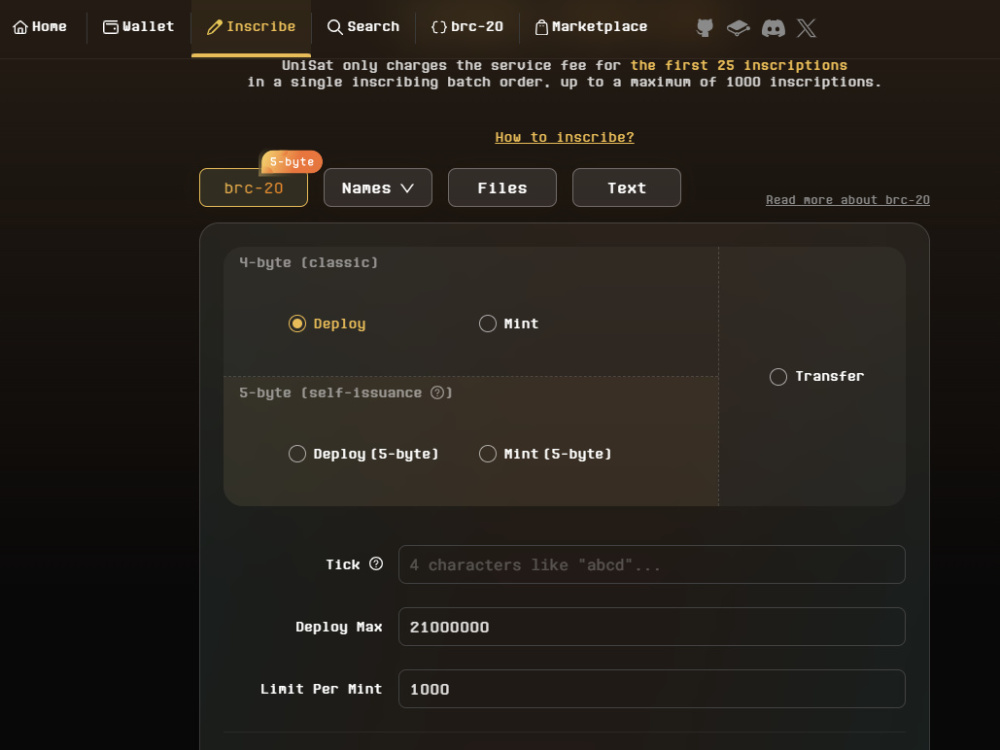This screenshot has width=1000, height=750.
Task: Select the Transfer radio button
Action: [x=778, y=376]
